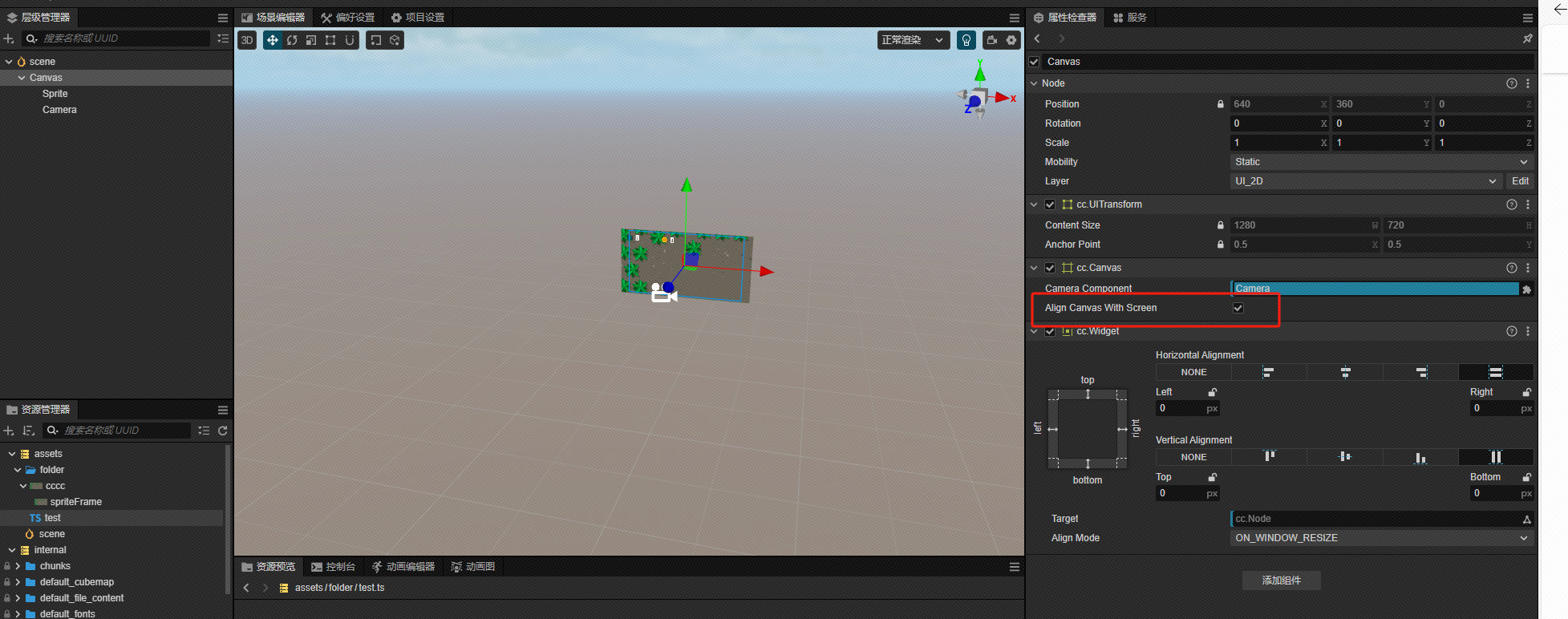The width and height of the screenshot is (1568, 619).
Task: Open help for cc.UITransform component
Action: [1512, 204]
